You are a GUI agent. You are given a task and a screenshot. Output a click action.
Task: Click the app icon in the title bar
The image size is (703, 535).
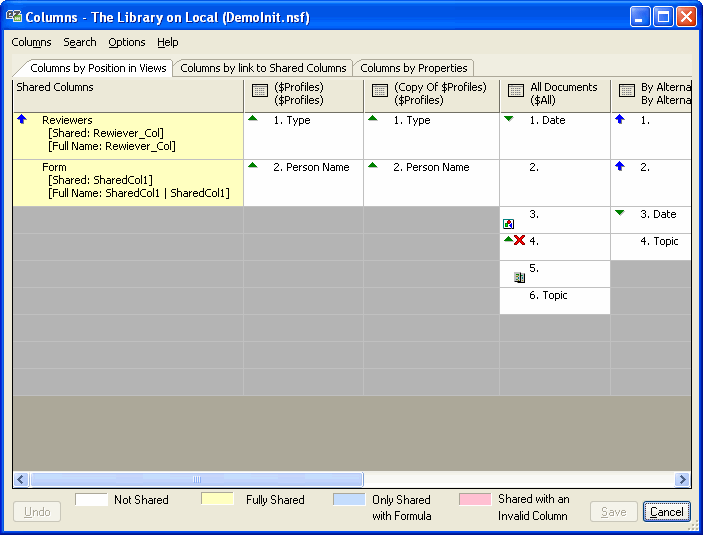pyautogui.click(x=14, y=17)
